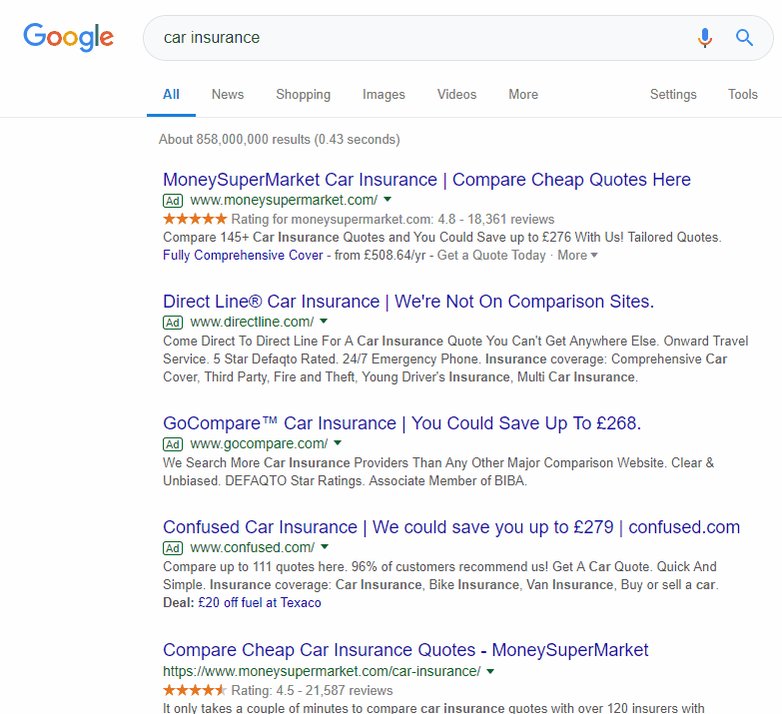The height and width of the screenshot is (714, 782).
Task: Open the Shopping tab
Action: click(x=303, y=94)
